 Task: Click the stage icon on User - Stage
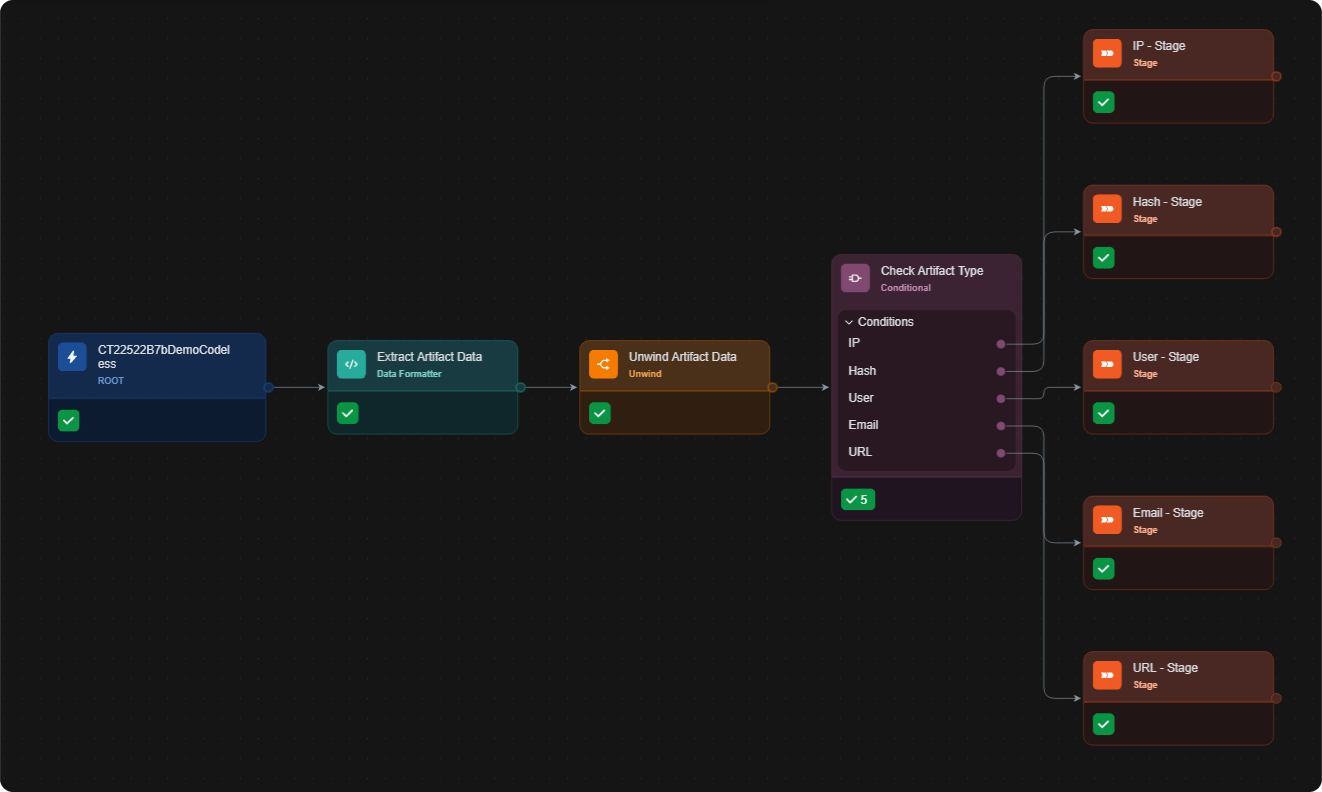[x=1107, y=364]
